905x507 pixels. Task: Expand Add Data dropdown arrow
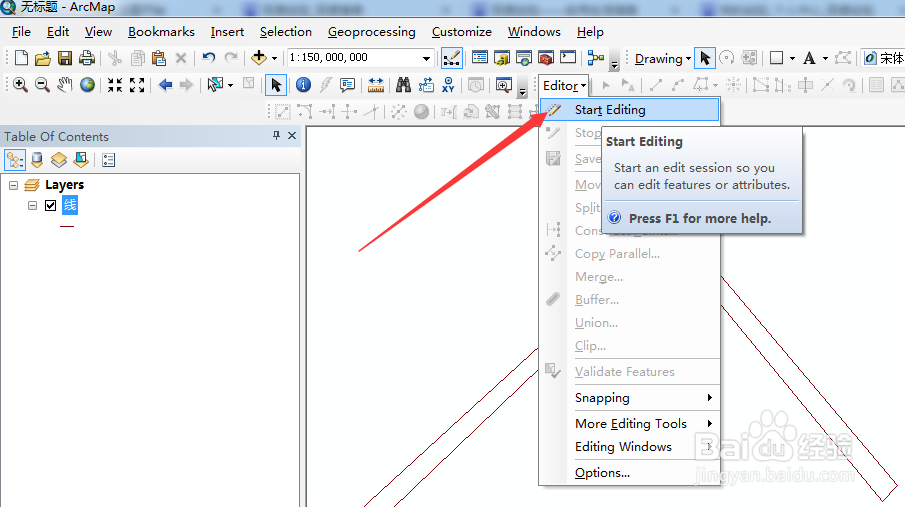274,58
